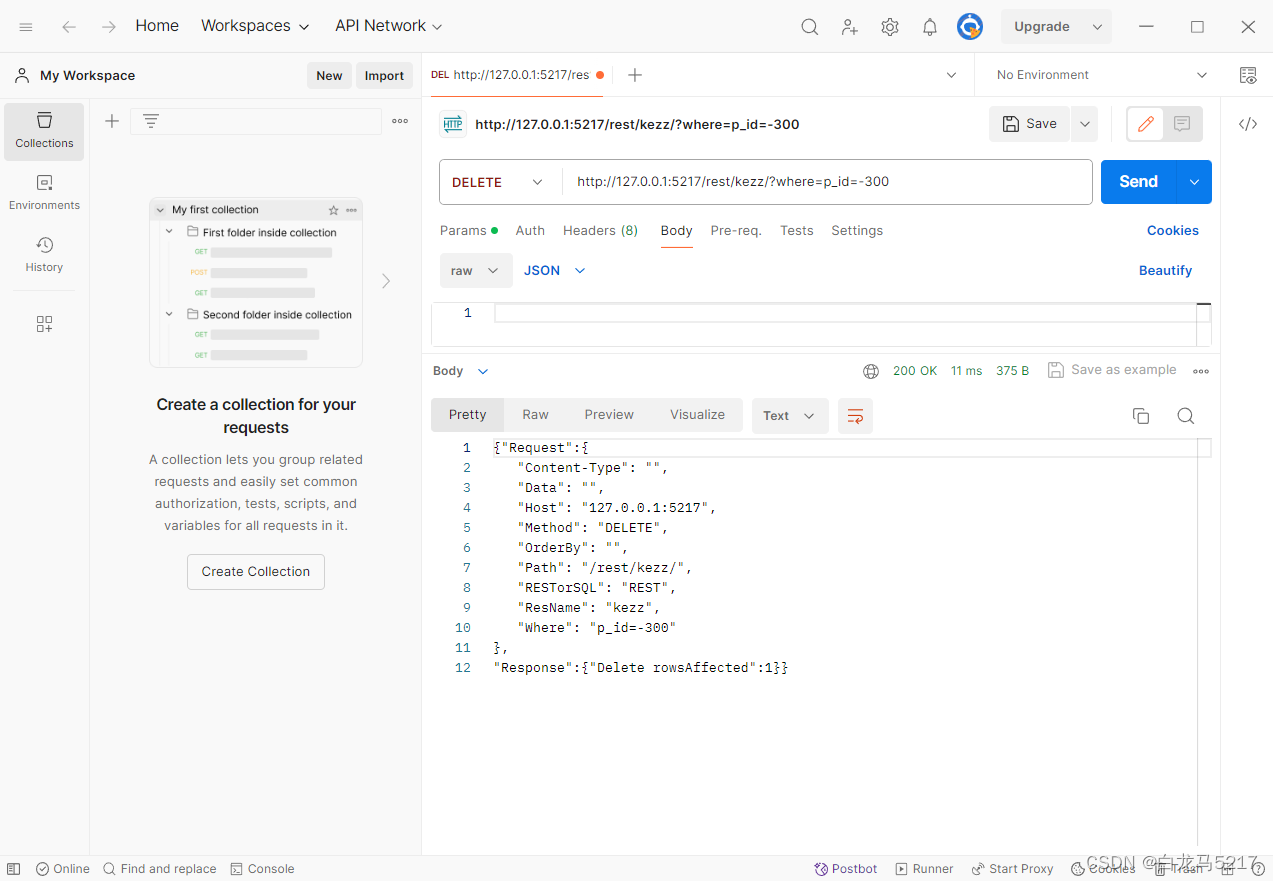
Task: Open the user avatar profile
Action: (970, 27)
